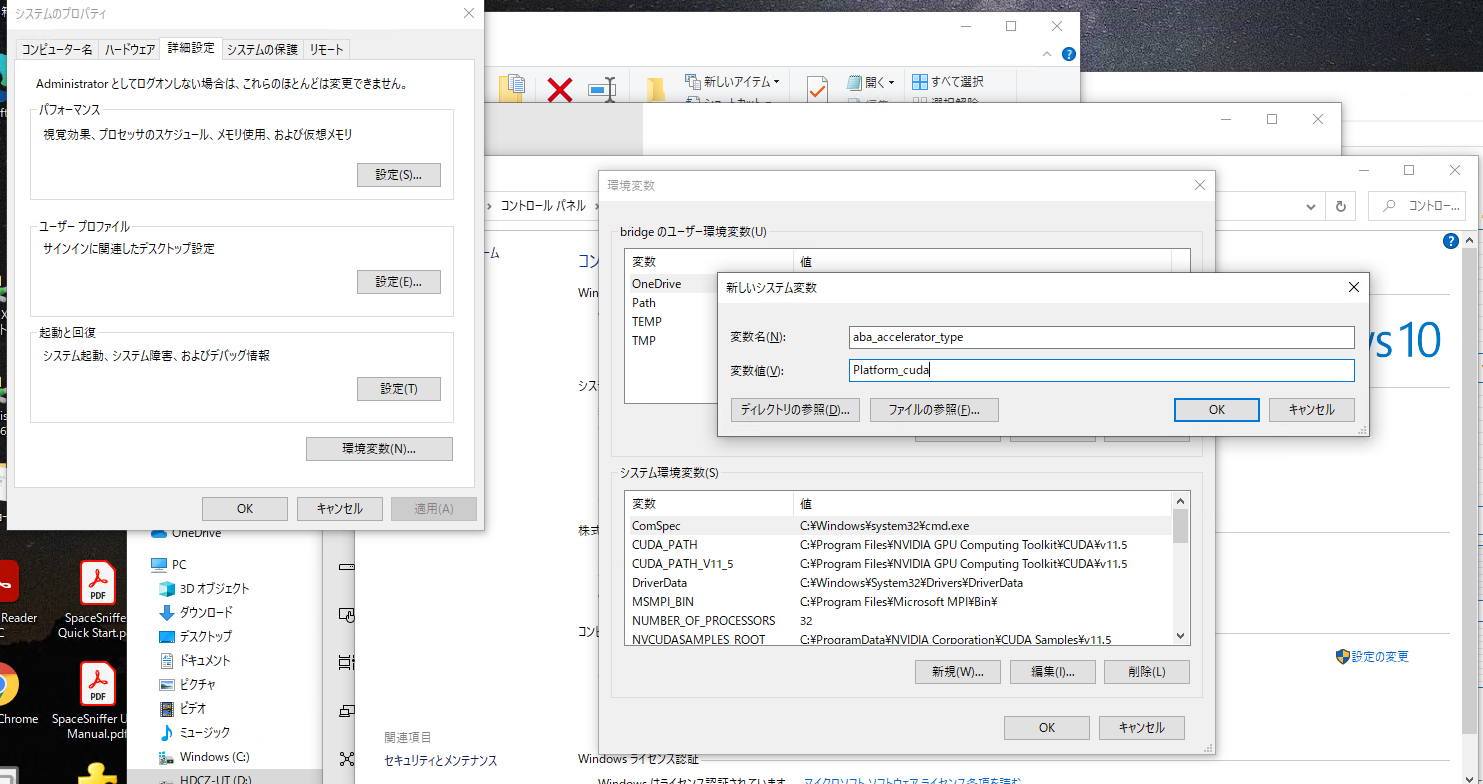Select the CUDA_PATH row in system variables
Image resolution: width=1483 pixels, height=784 pixels.
pos(664,545)
